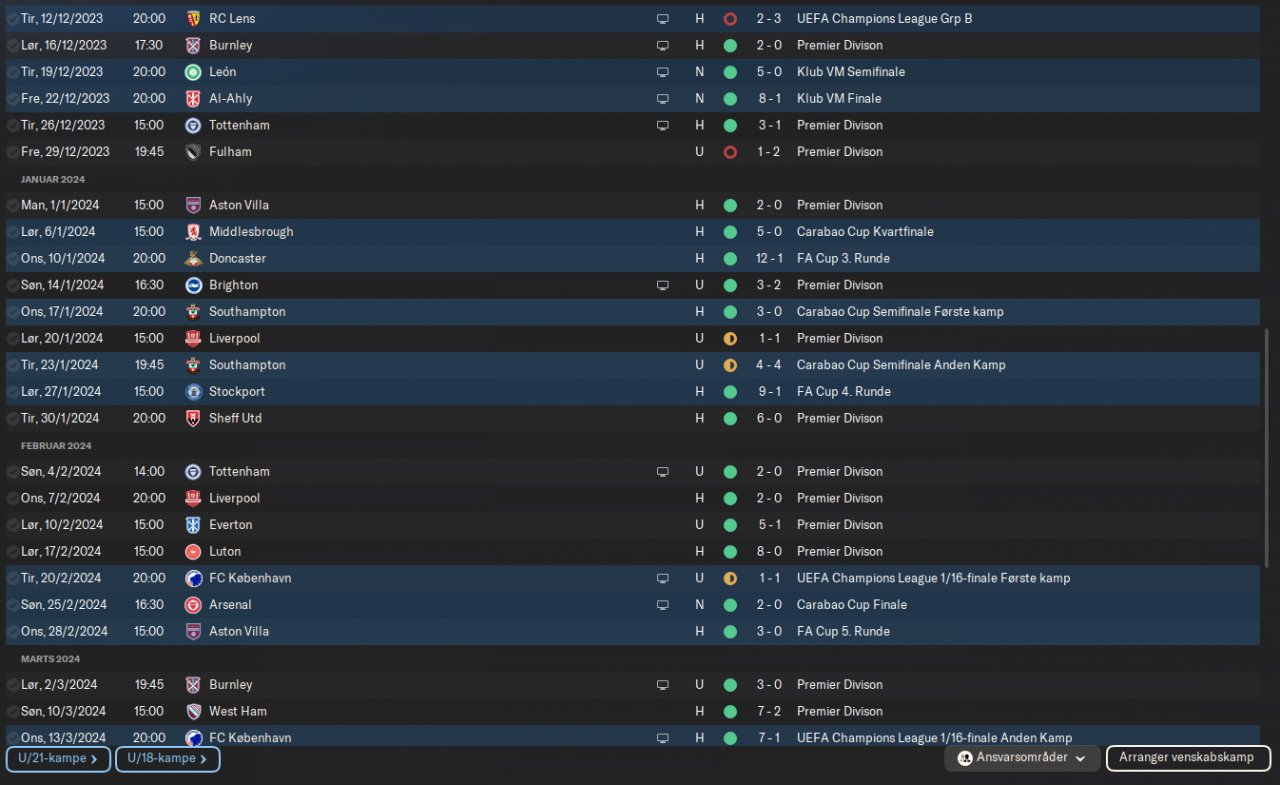Open the Ansvarsområder dropdown
Screen dimensions: 1280x785
point(1022,758)
